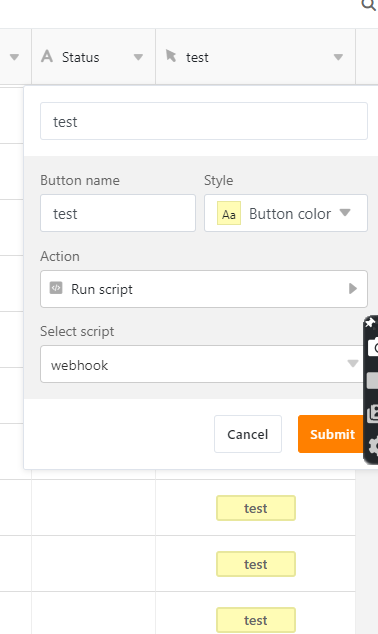Click the Run script code icon
Viewport: 378px width, 634px height.
point(56,288)
